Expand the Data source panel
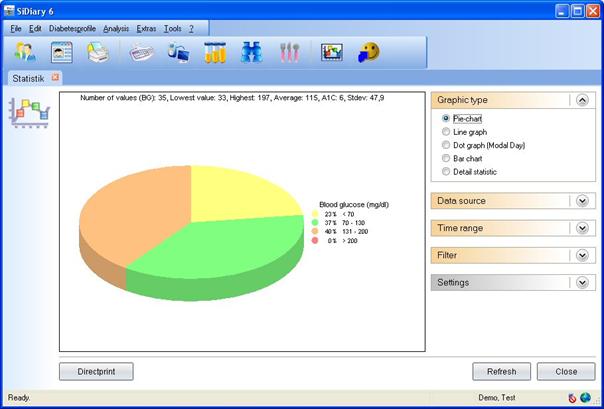The width and height of the screenshot is (604, 409). [582, 201]
